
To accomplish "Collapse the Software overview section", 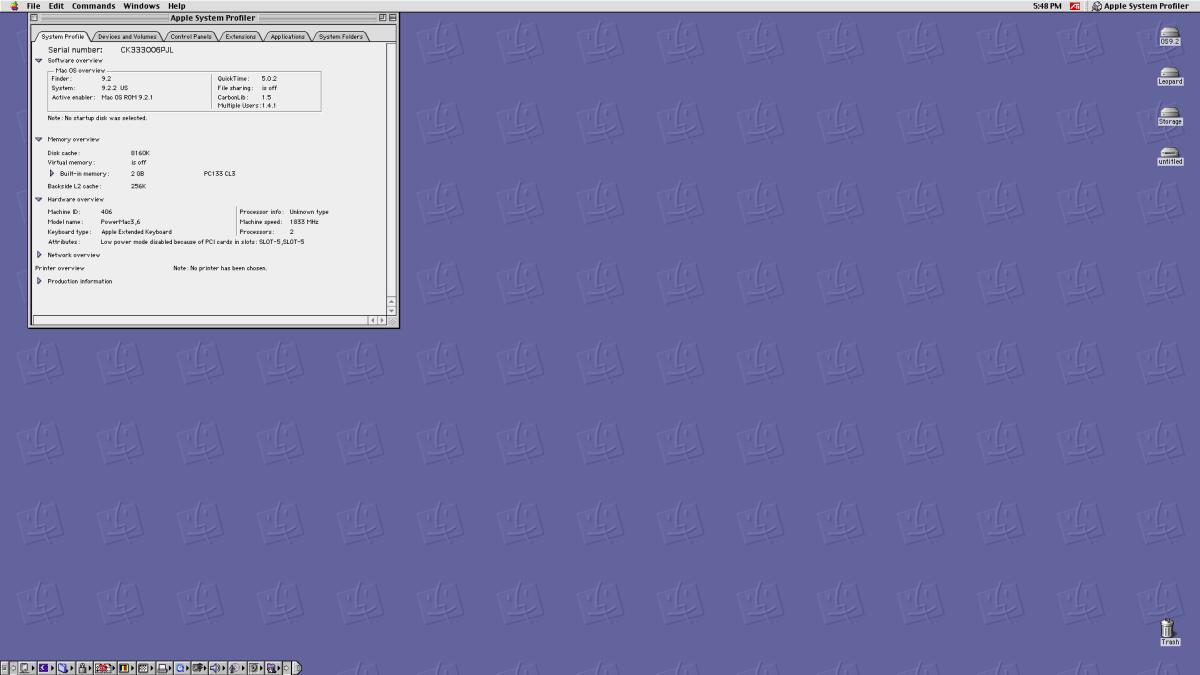I will tap(39, 61).
